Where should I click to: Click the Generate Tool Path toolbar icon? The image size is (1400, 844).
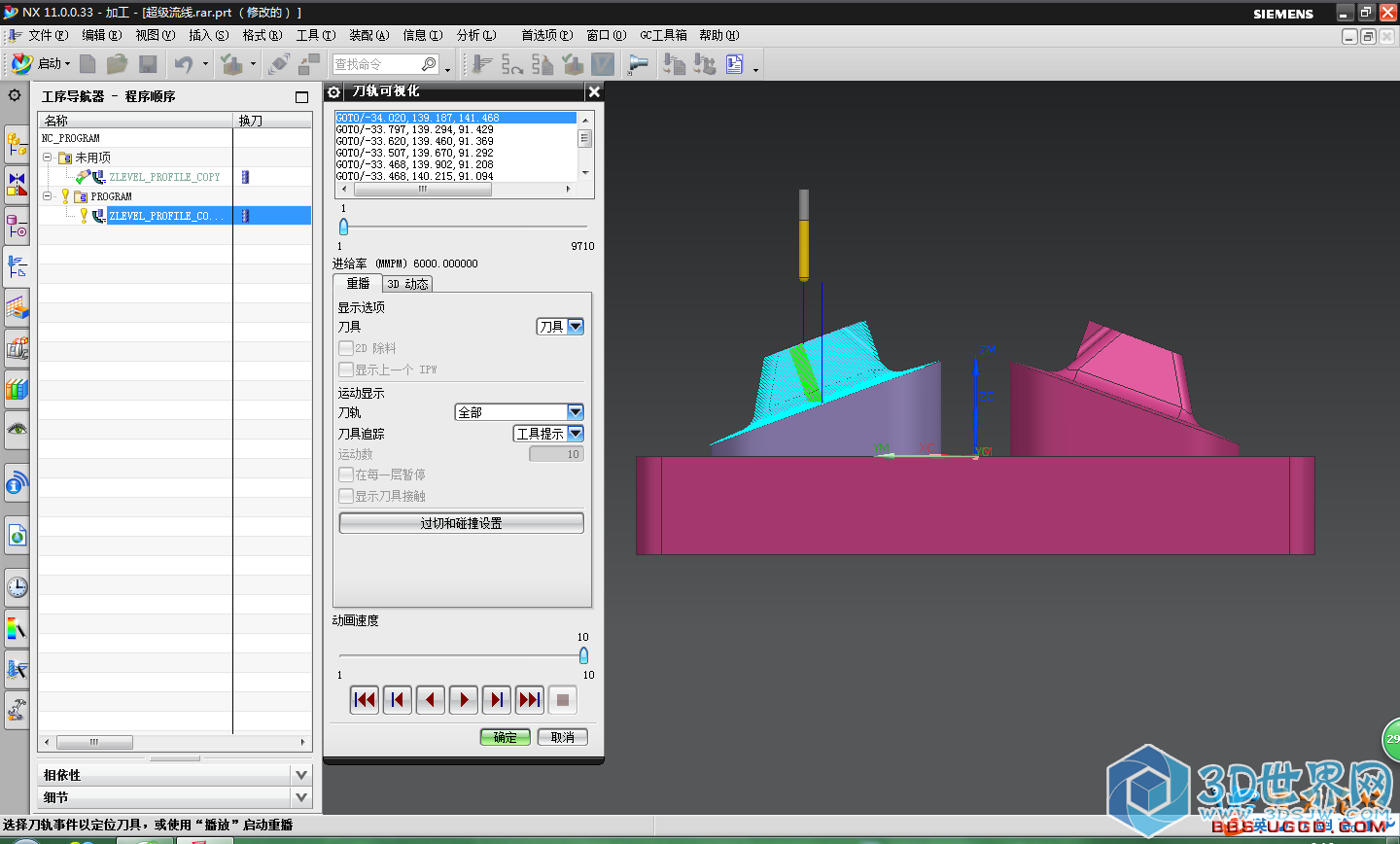[x=482, y=64]
